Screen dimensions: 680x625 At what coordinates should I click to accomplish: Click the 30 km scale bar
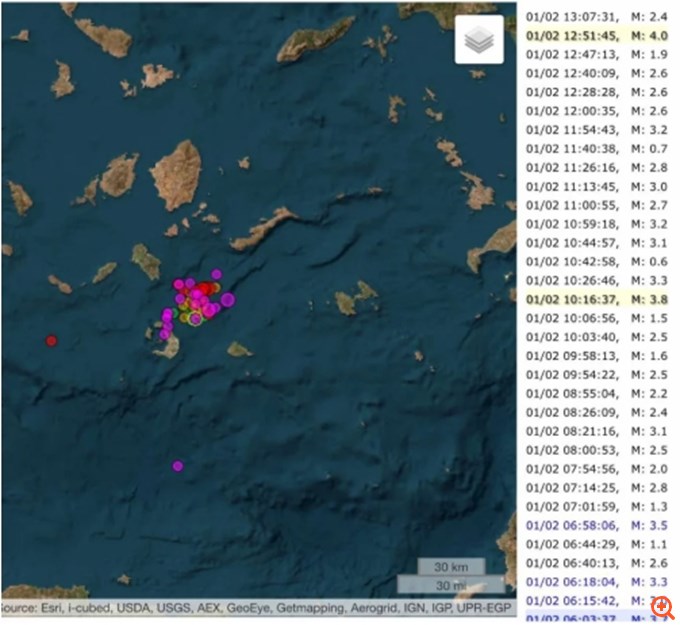pos(451,566)
